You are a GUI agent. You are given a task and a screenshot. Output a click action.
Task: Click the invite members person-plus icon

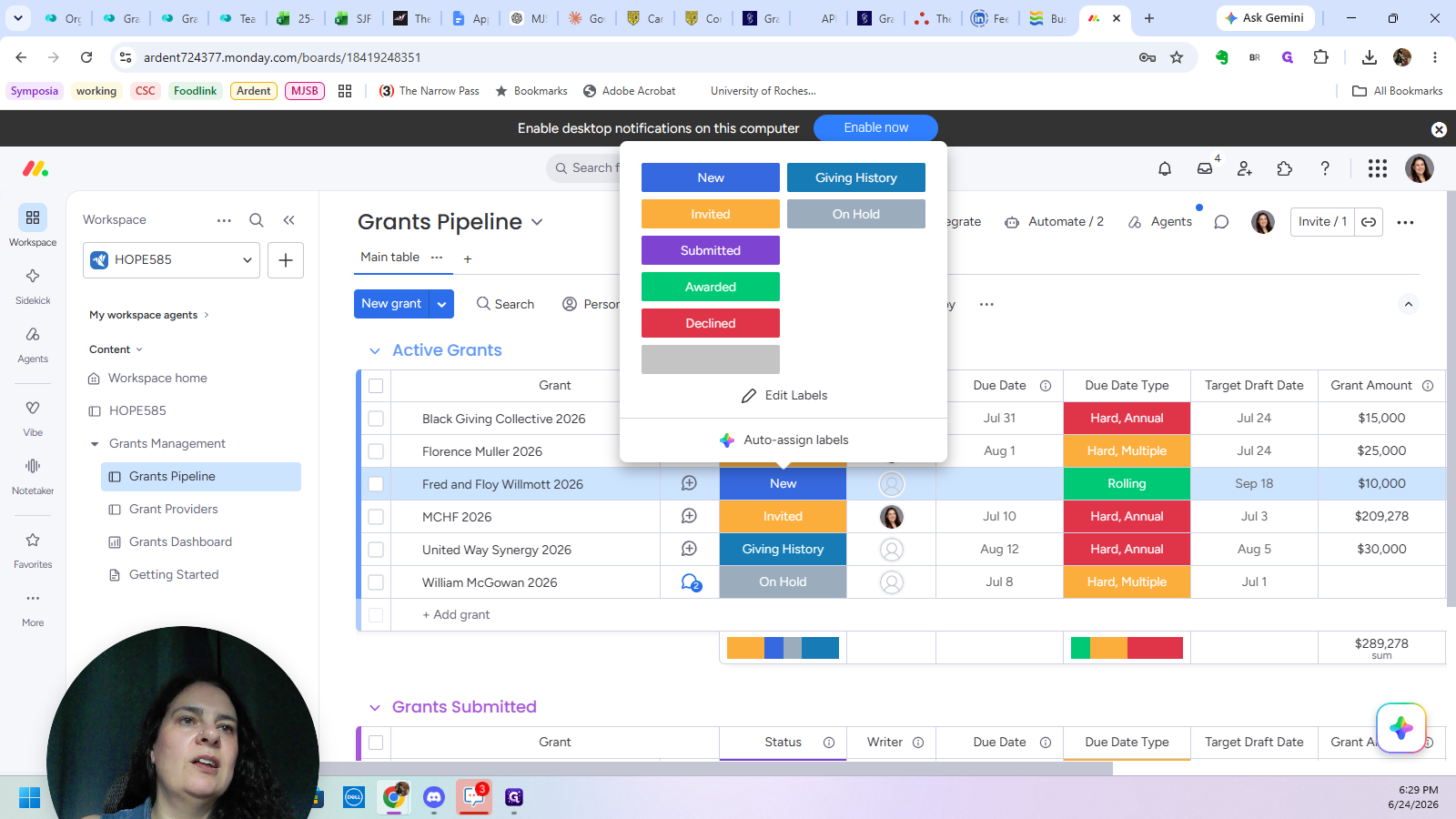coord(1245,168)
